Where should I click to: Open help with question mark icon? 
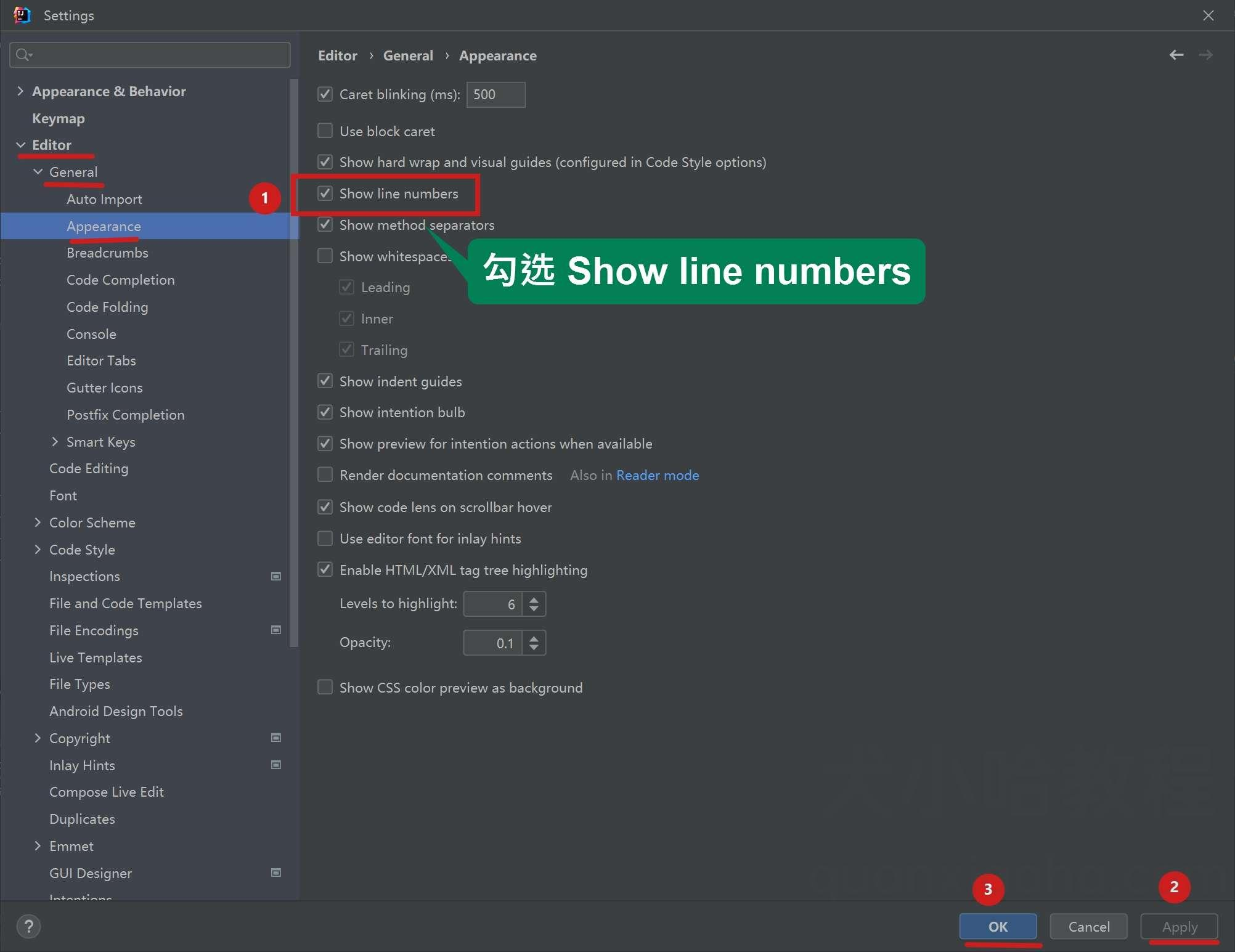28,926
